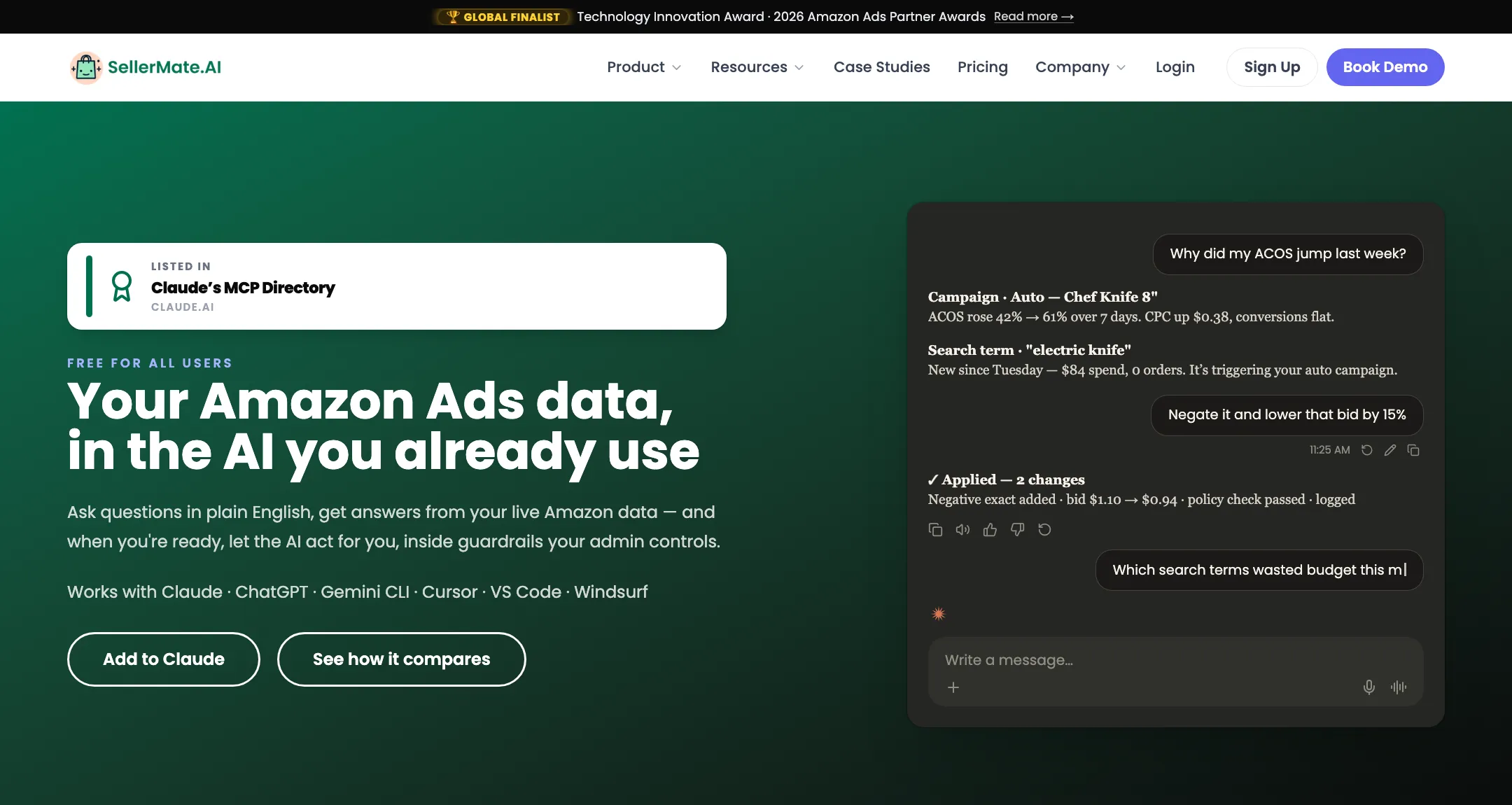Click the pencil edit icon beside 11:25 AM
This screenshot has width=1512, height=805.
pyautogui.click(x=1390, y=450)
